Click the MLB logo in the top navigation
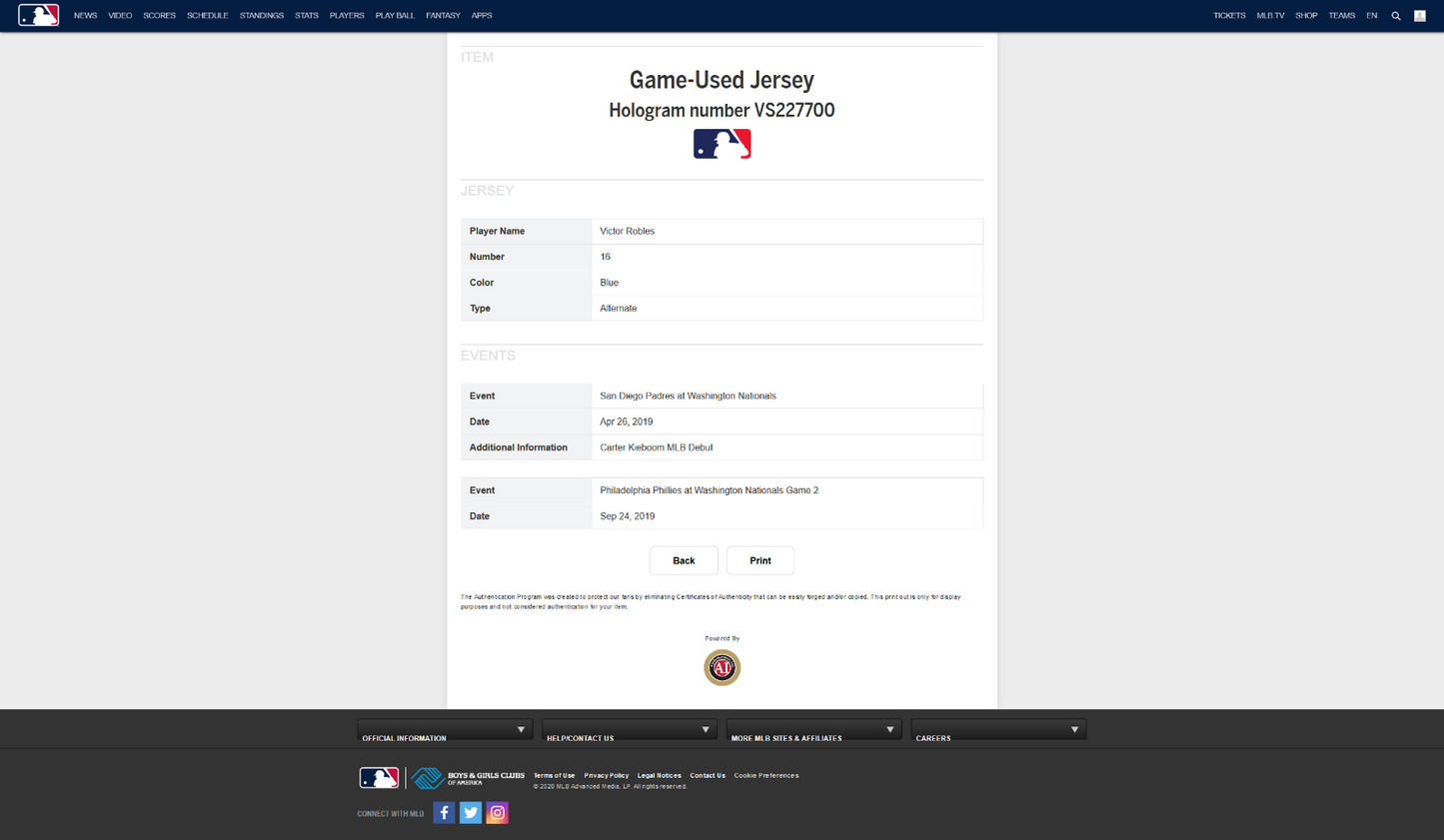The width and height of the screenshot is (1444, 840). [x=38, y=15]
